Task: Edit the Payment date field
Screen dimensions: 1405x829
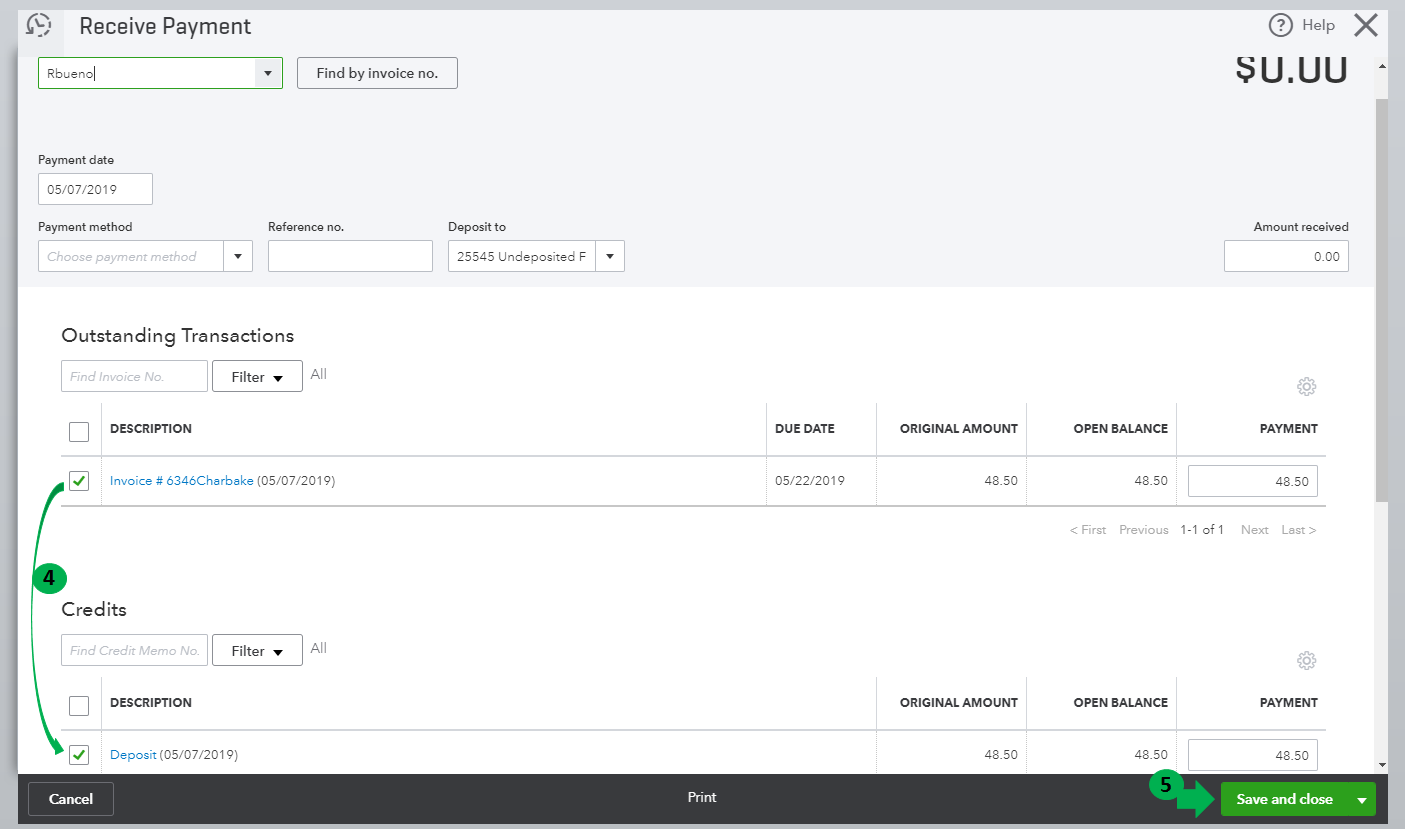Action: point(95,189)
